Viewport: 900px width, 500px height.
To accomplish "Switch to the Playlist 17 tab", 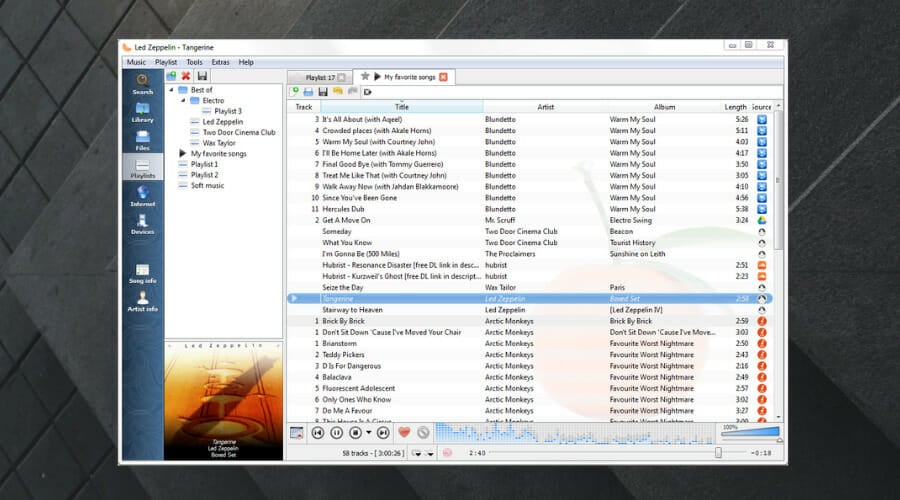I will click(319, 77).
